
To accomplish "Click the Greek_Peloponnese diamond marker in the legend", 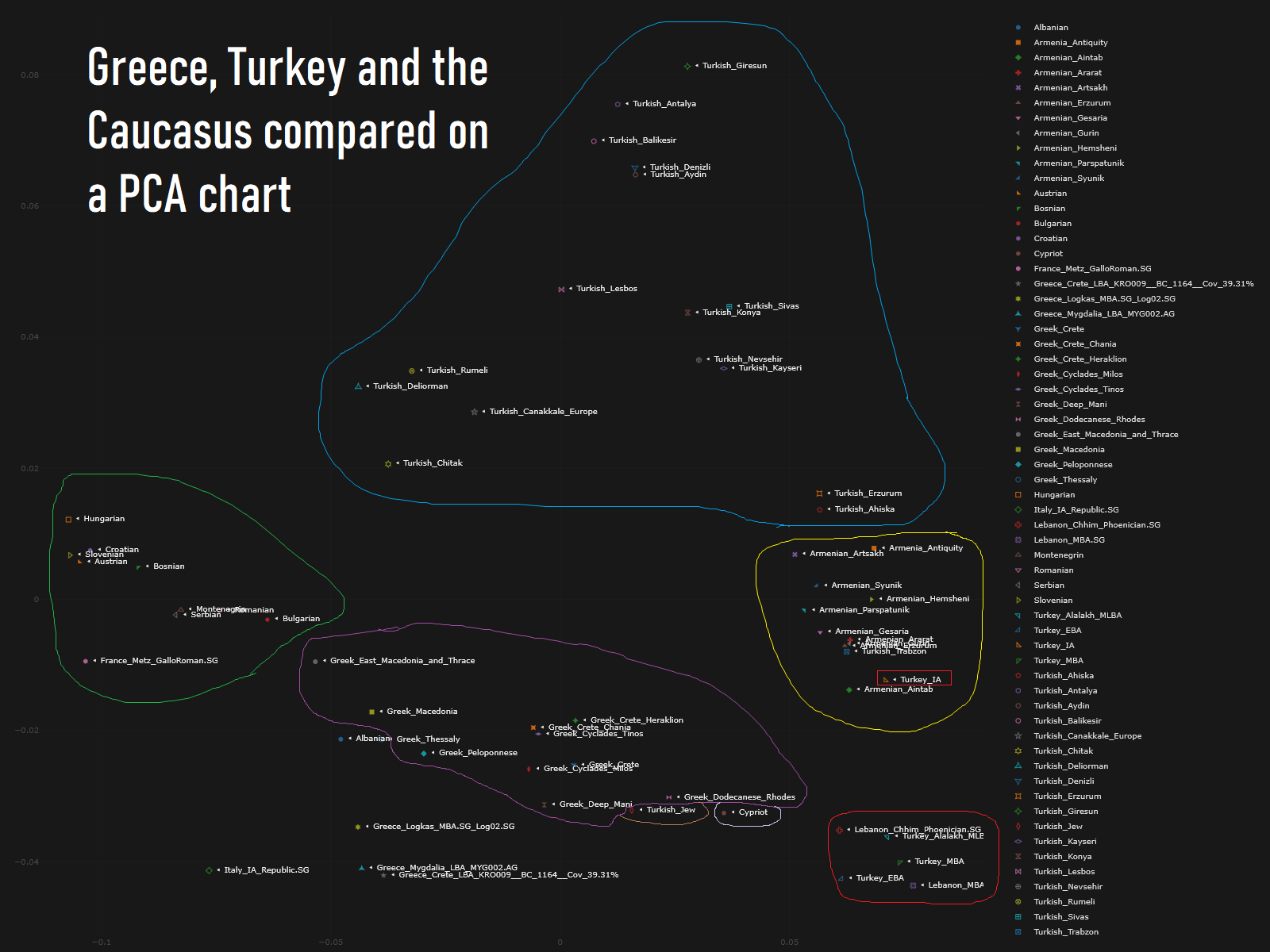I will pos(1018,465).
